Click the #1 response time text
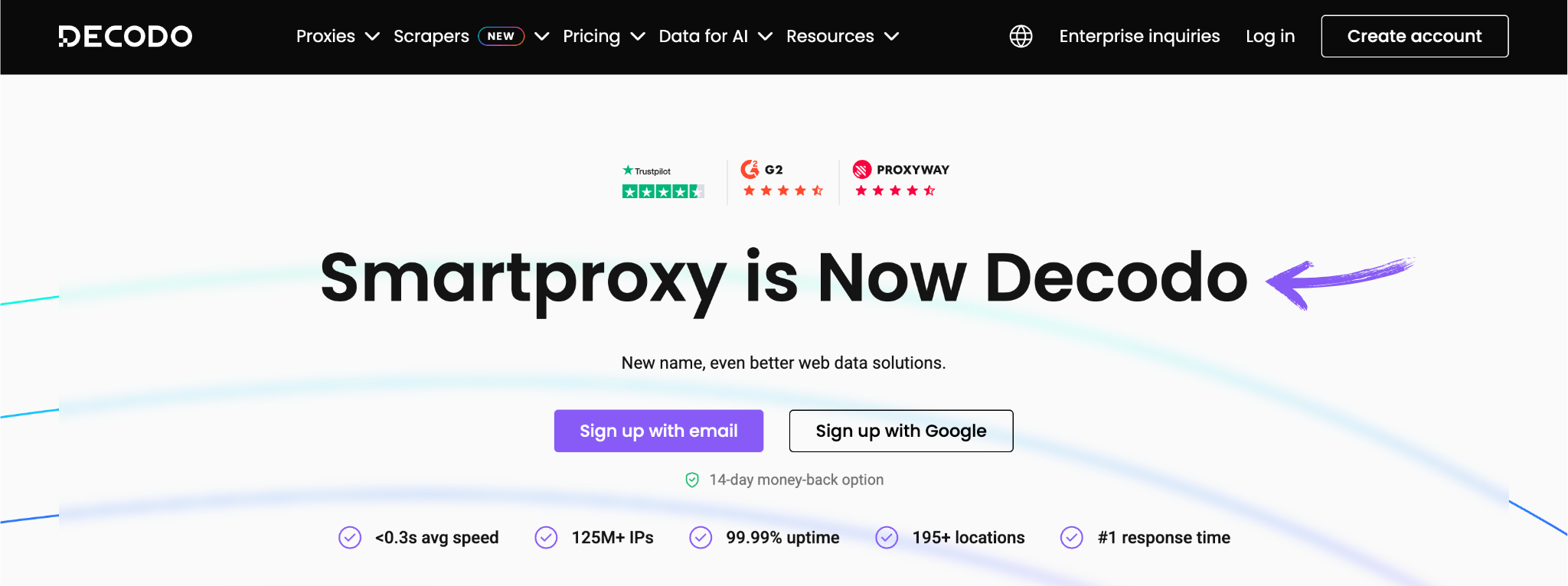 [1164, 538]
